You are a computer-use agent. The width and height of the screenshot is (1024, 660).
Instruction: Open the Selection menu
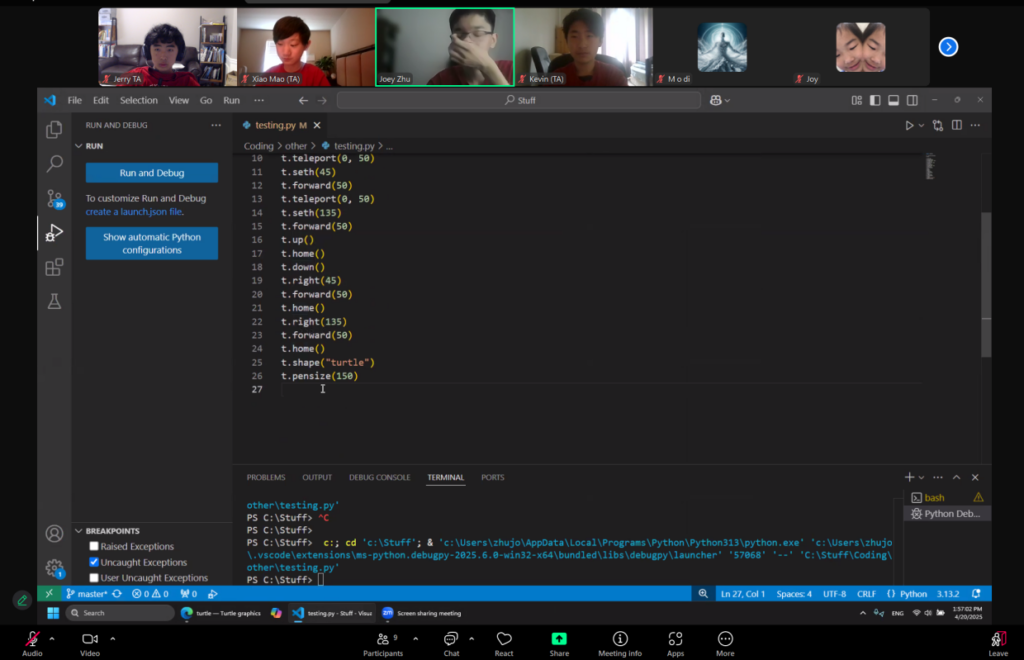pyautogui.click(x=138, y=100)
